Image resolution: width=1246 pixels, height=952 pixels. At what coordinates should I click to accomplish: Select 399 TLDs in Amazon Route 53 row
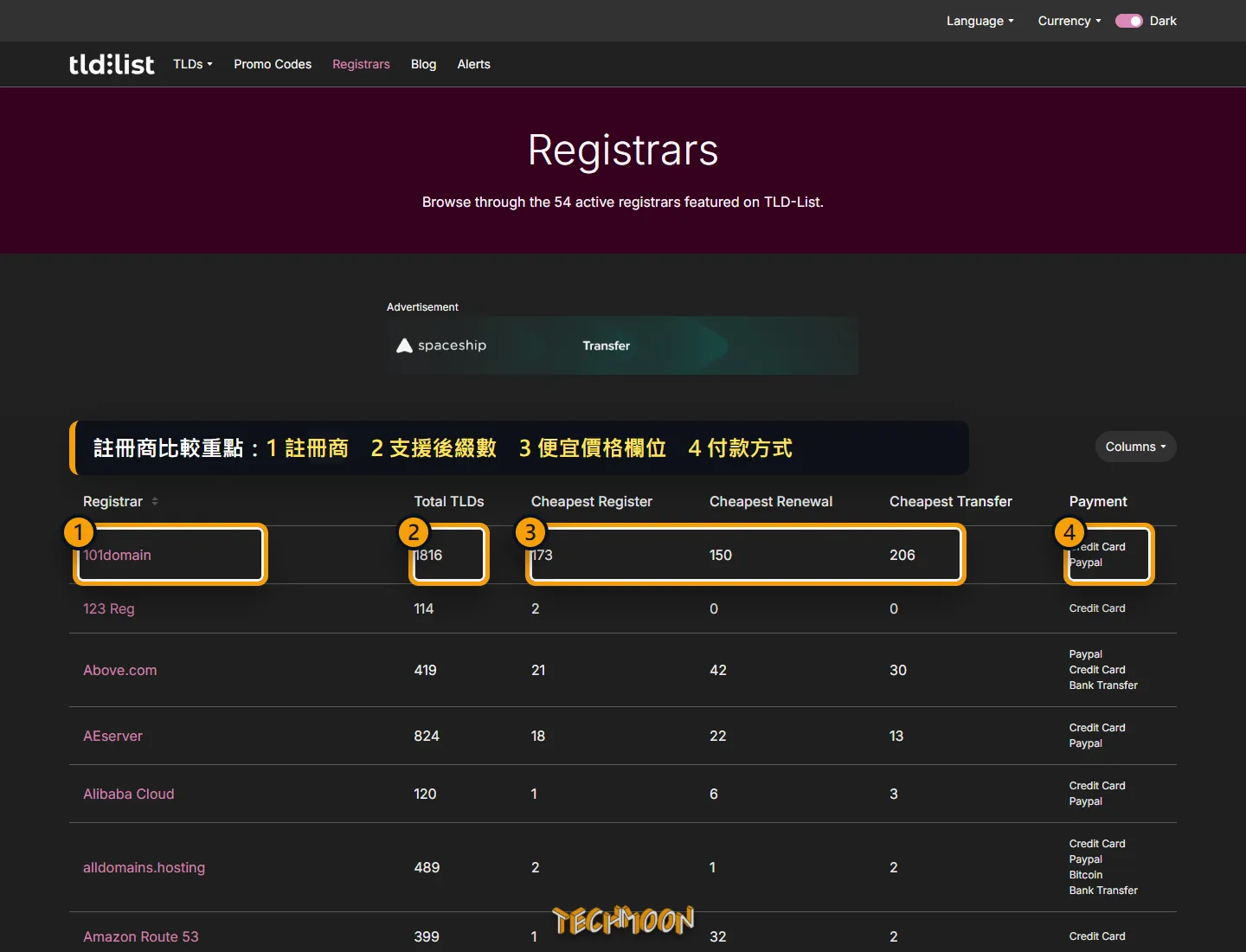coord(427,936)
